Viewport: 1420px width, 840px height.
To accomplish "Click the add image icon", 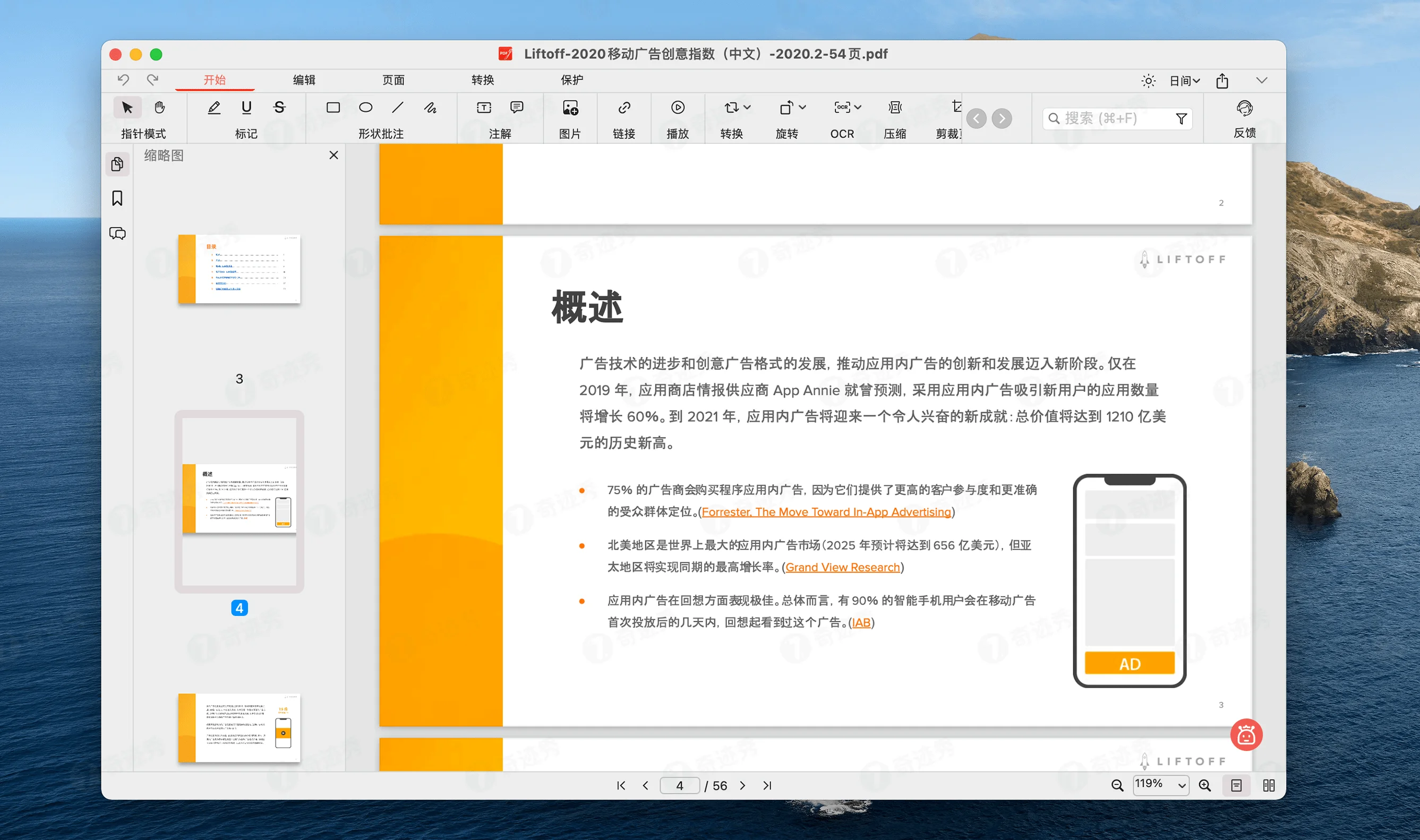I will point(570,108).
